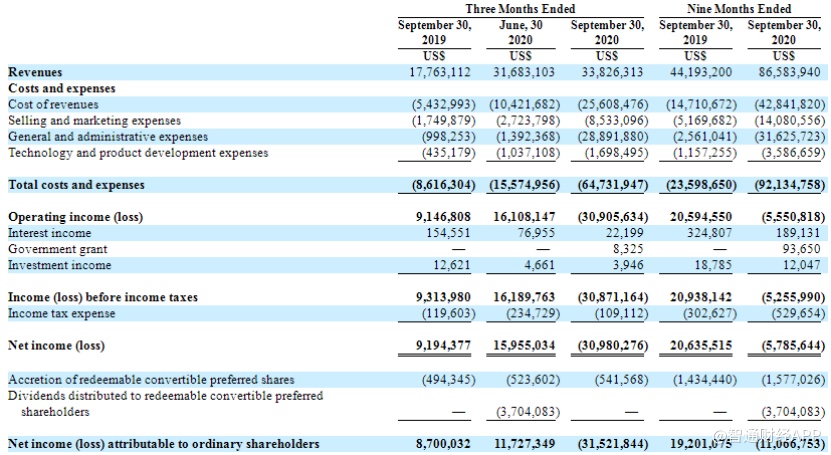Click the government grant value 8,325
831x455 pixels.
point(626,249)
